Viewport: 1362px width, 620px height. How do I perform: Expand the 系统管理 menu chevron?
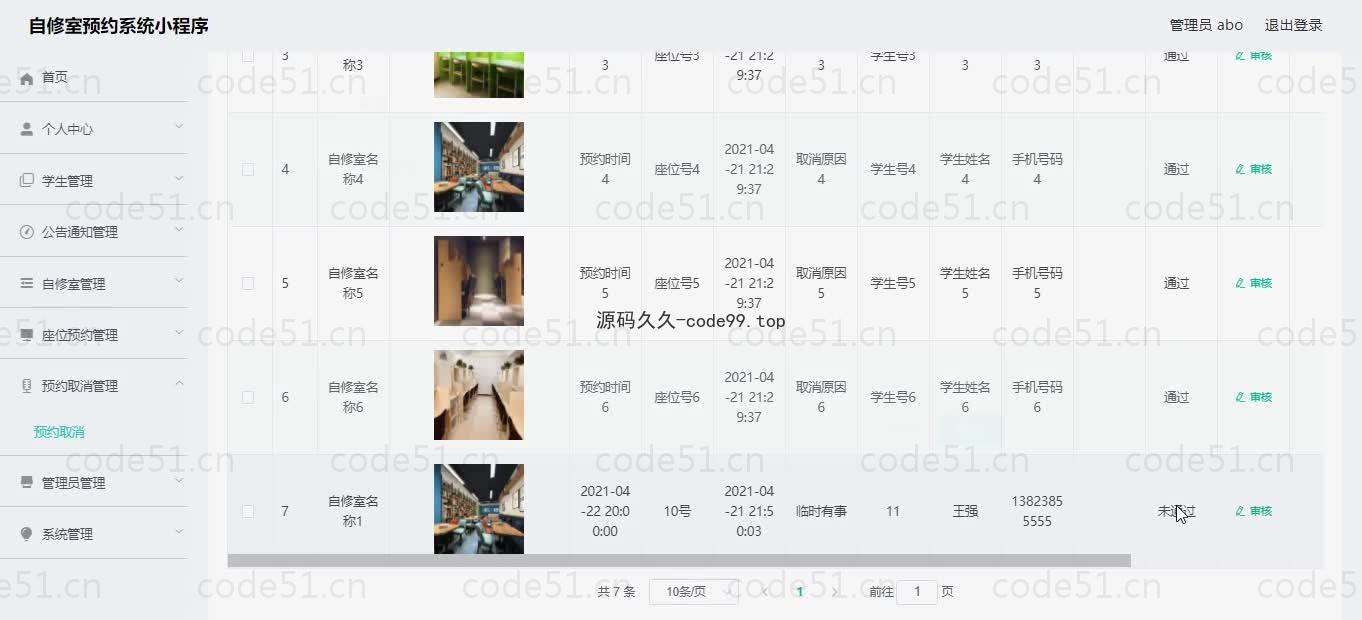point(179,531)
